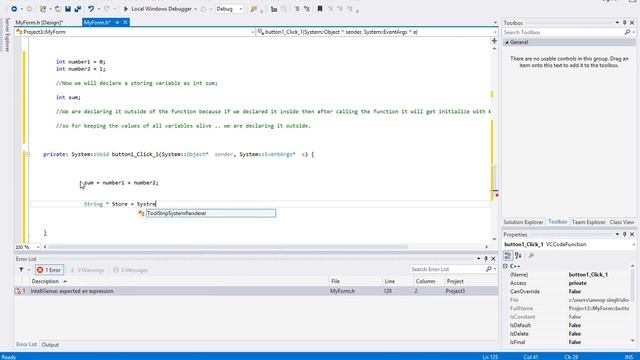Open the Error List filter icon
The width and height of the screenshot is (640, 360).
pos(21,270)
